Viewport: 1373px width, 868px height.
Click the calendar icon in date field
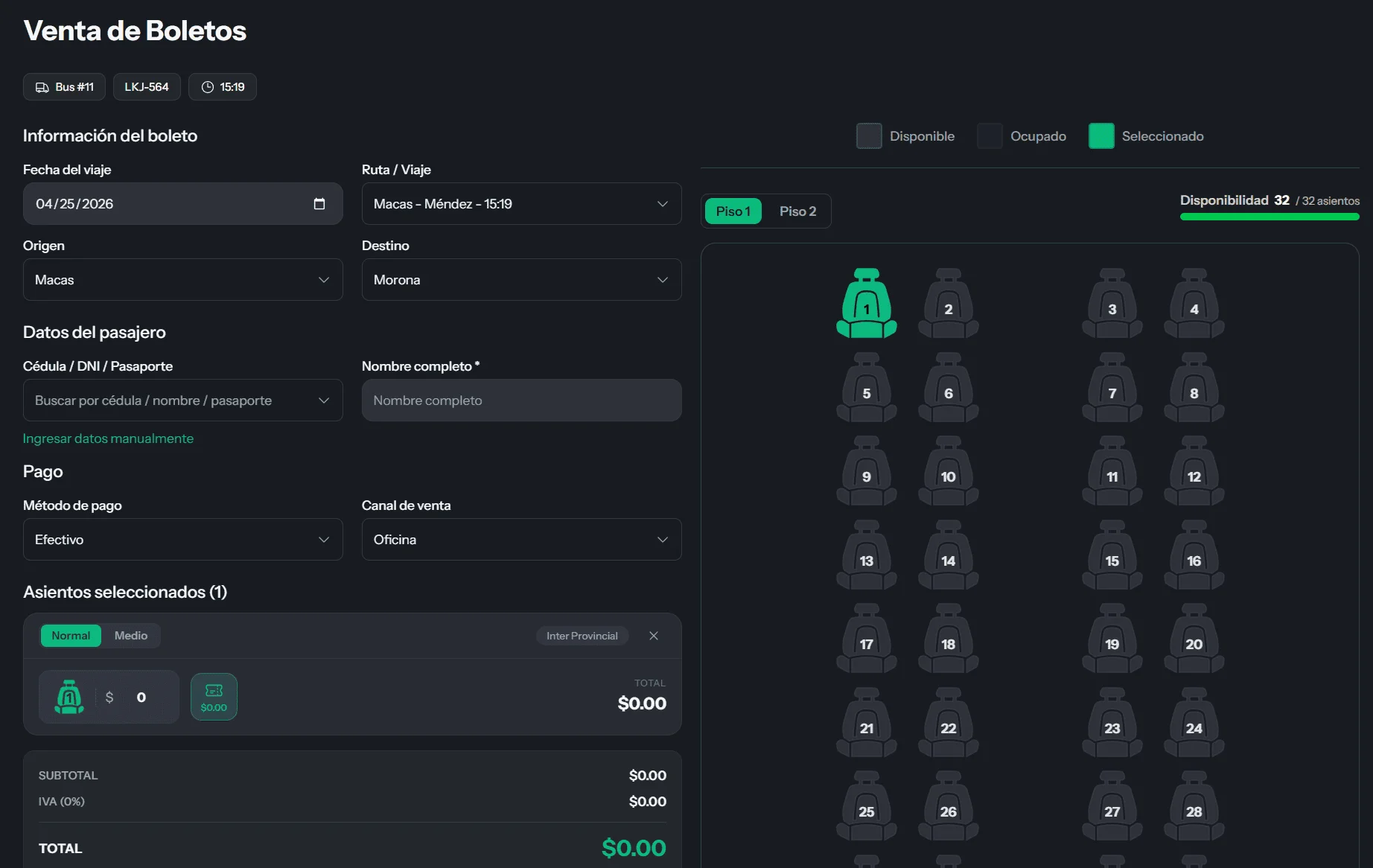pos(319,204)
